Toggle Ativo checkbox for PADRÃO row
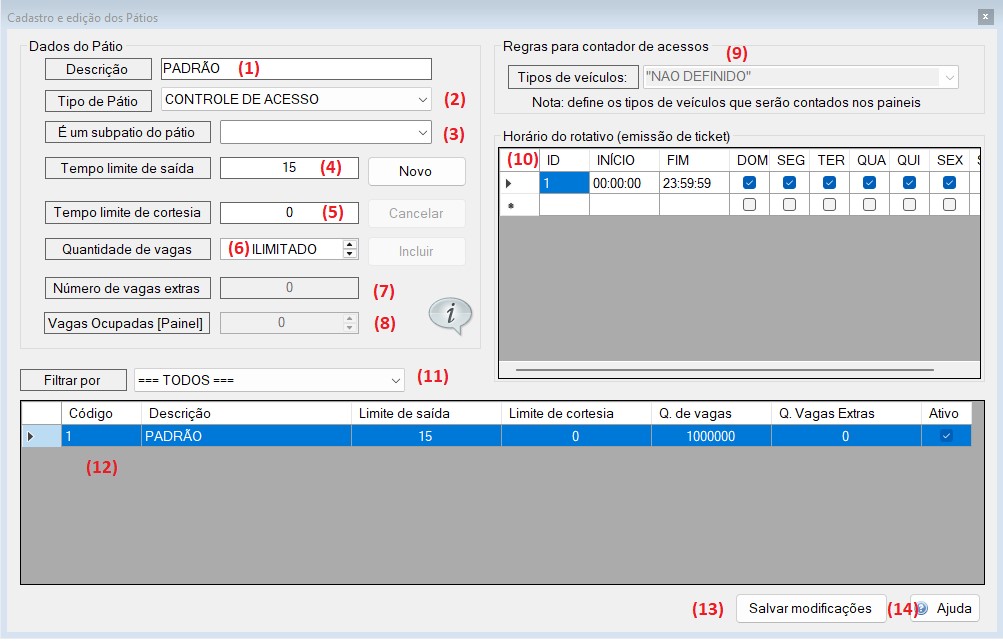Screen dimensions: 1003x641 click(946, 436)
